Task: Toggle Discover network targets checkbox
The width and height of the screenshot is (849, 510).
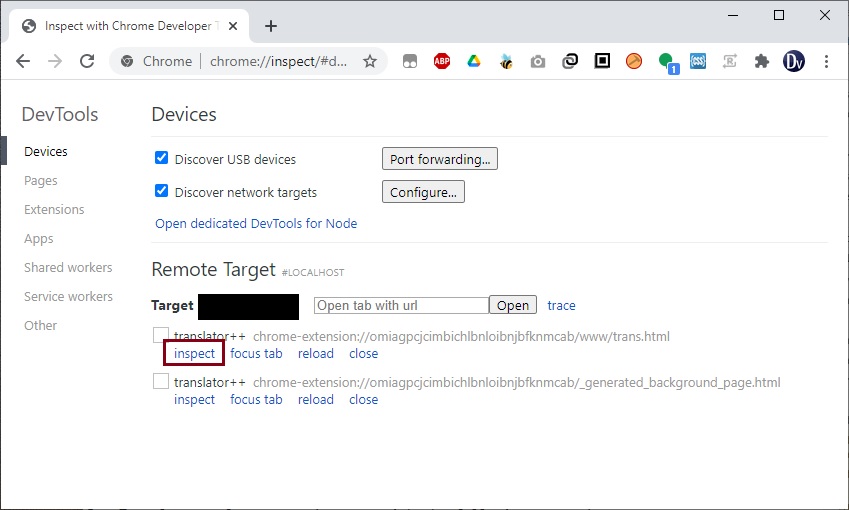Action: [161, 191]
